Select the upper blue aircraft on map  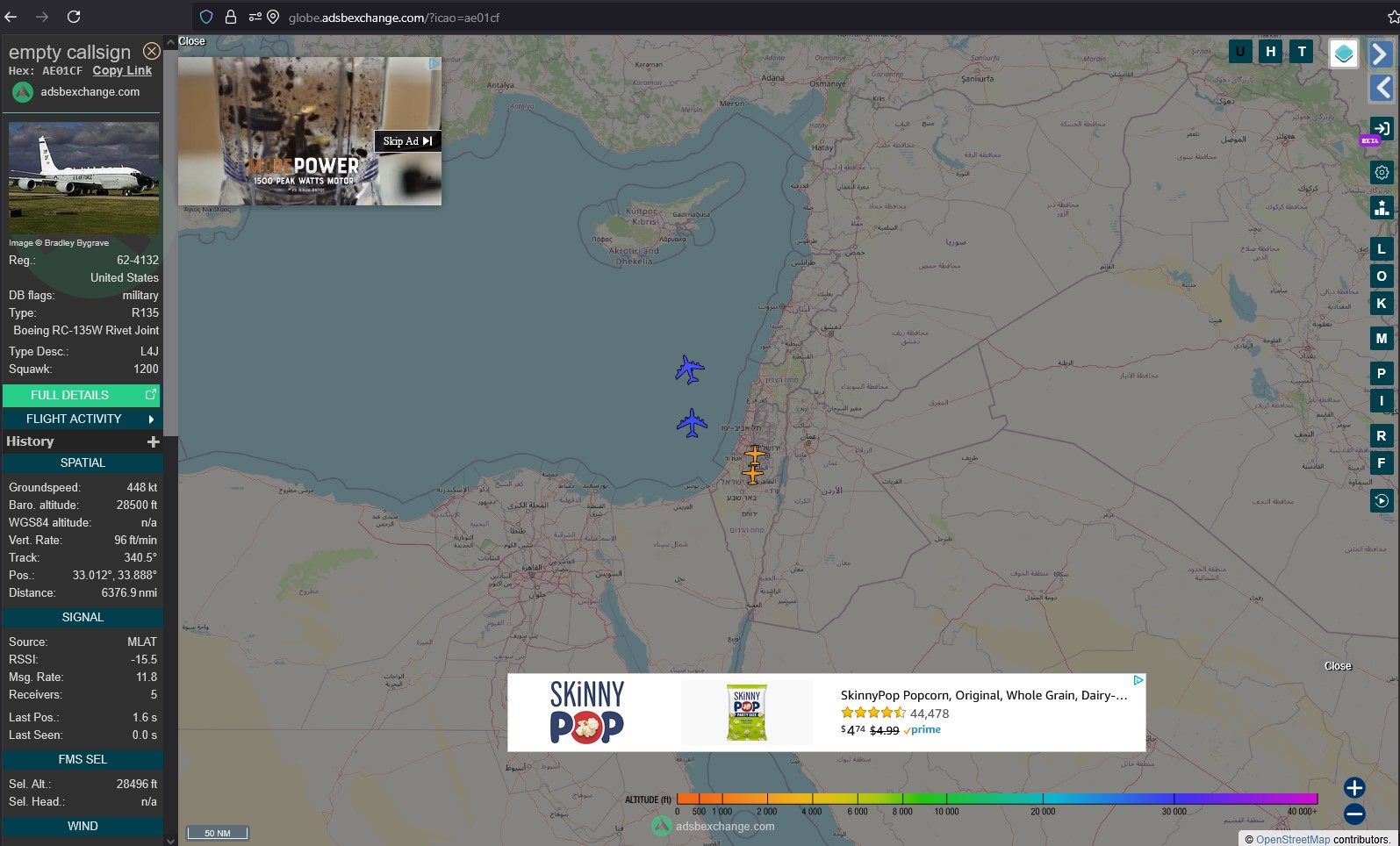tap(690, 369)
